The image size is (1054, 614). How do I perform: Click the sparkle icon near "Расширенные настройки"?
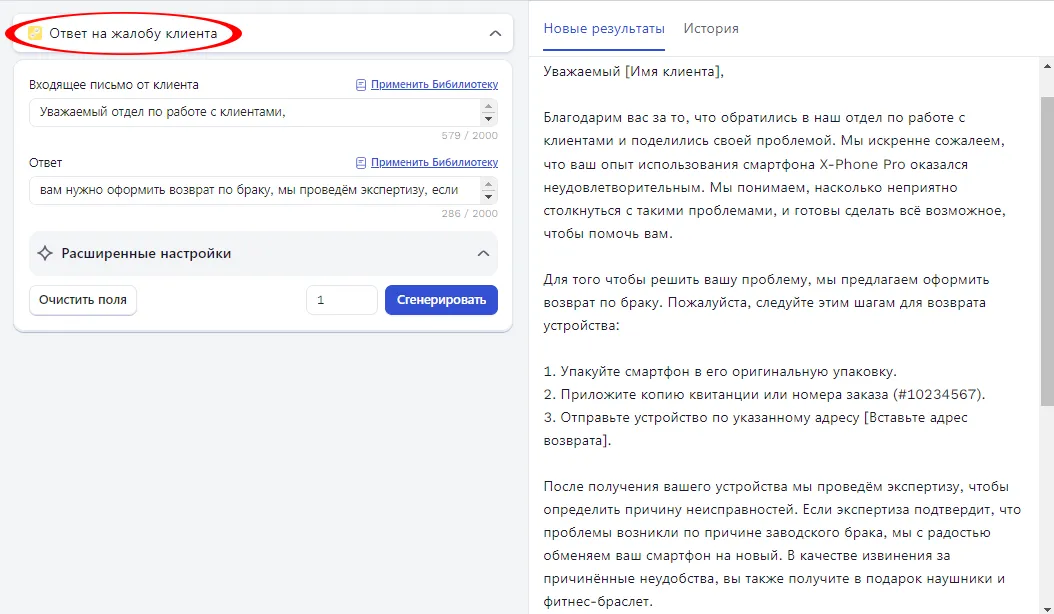pyautogui.click(x=45, y=254)
